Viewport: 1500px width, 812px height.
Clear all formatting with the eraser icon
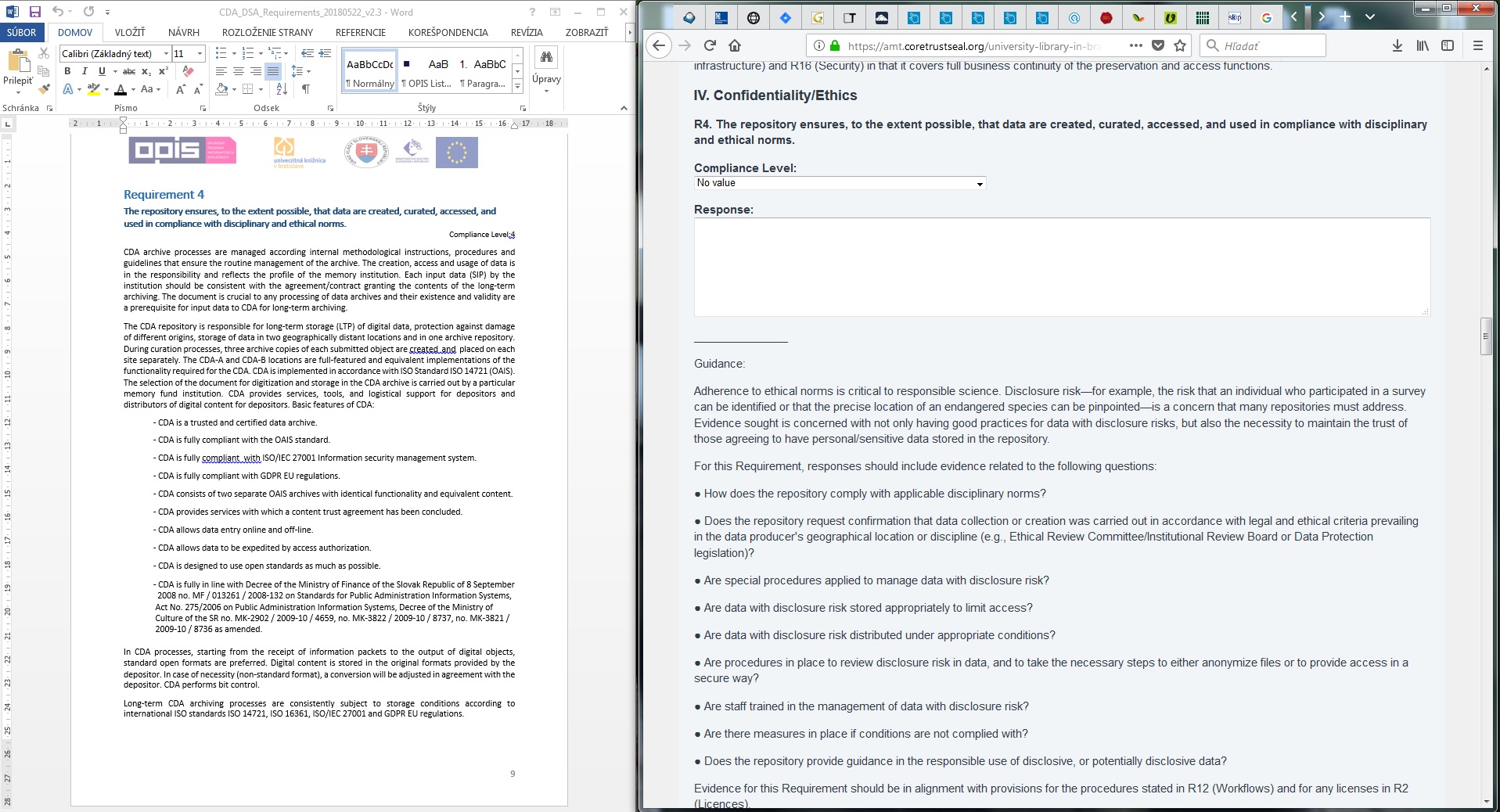(x=188, y=71)
